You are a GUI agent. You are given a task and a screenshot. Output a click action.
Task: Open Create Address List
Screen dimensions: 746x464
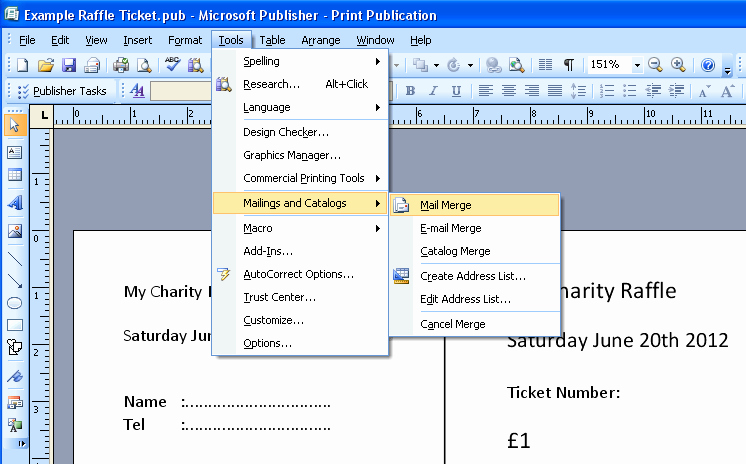[x=474, y=276]
